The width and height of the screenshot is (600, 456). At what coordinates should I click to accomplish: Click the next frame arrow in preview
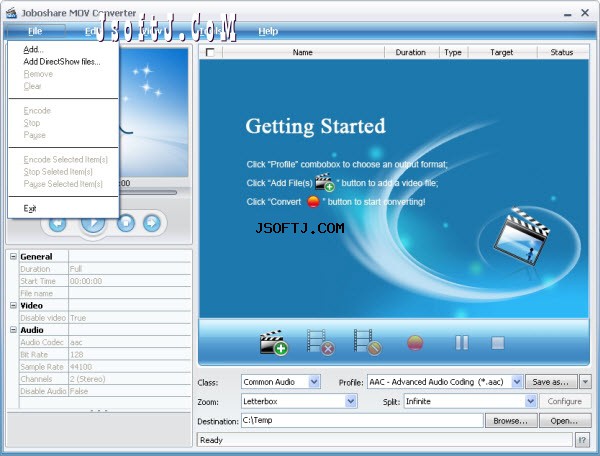coord(152,223)
